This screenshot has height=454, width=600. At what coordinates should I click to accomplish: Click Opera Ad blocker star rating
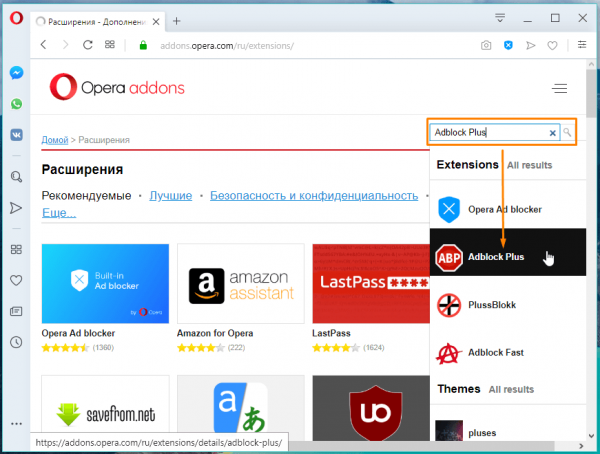point(65,348)
